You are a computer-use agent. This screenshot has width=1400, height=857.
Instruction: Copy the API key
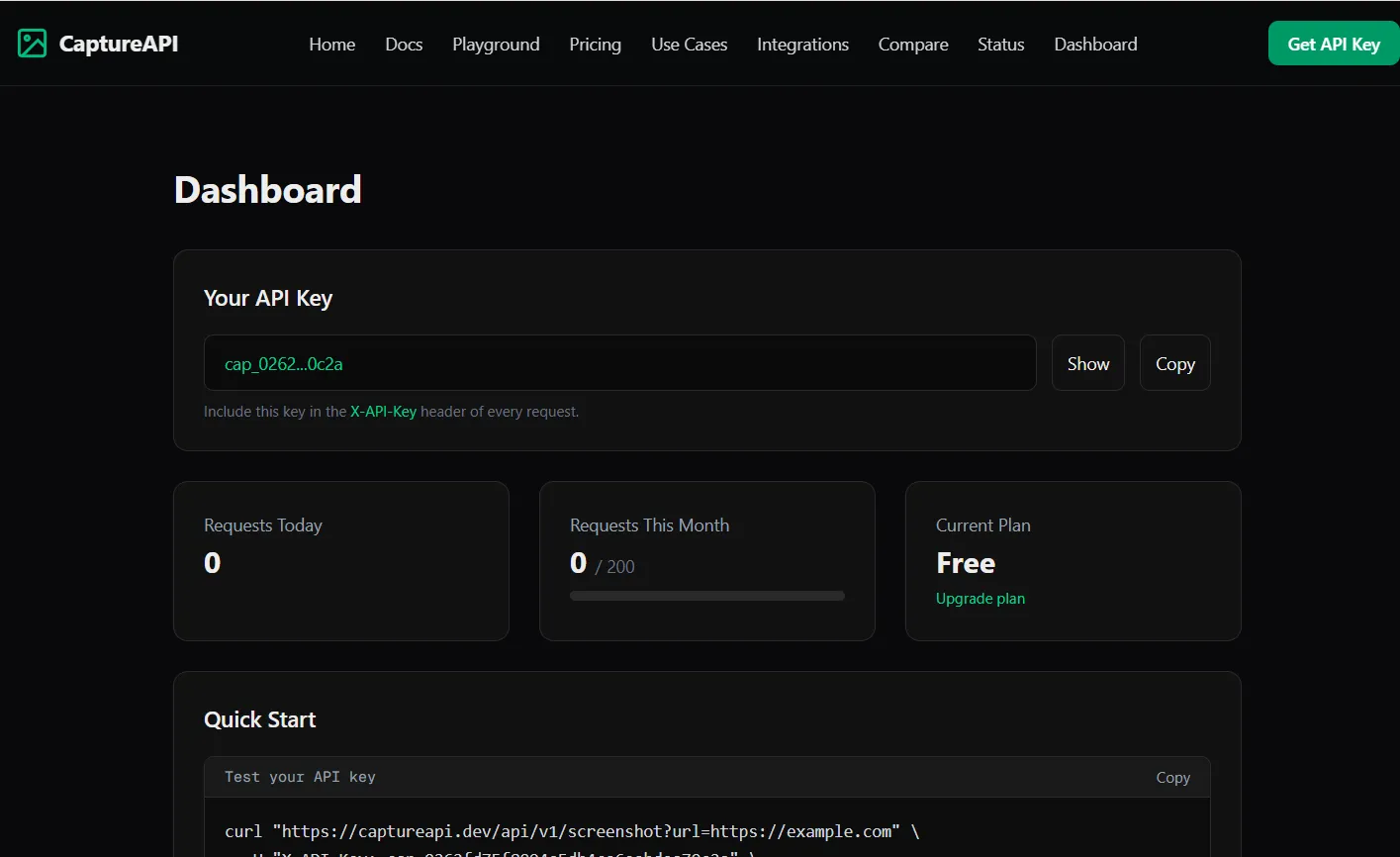pyautogui.click(x=1175, y=363)
